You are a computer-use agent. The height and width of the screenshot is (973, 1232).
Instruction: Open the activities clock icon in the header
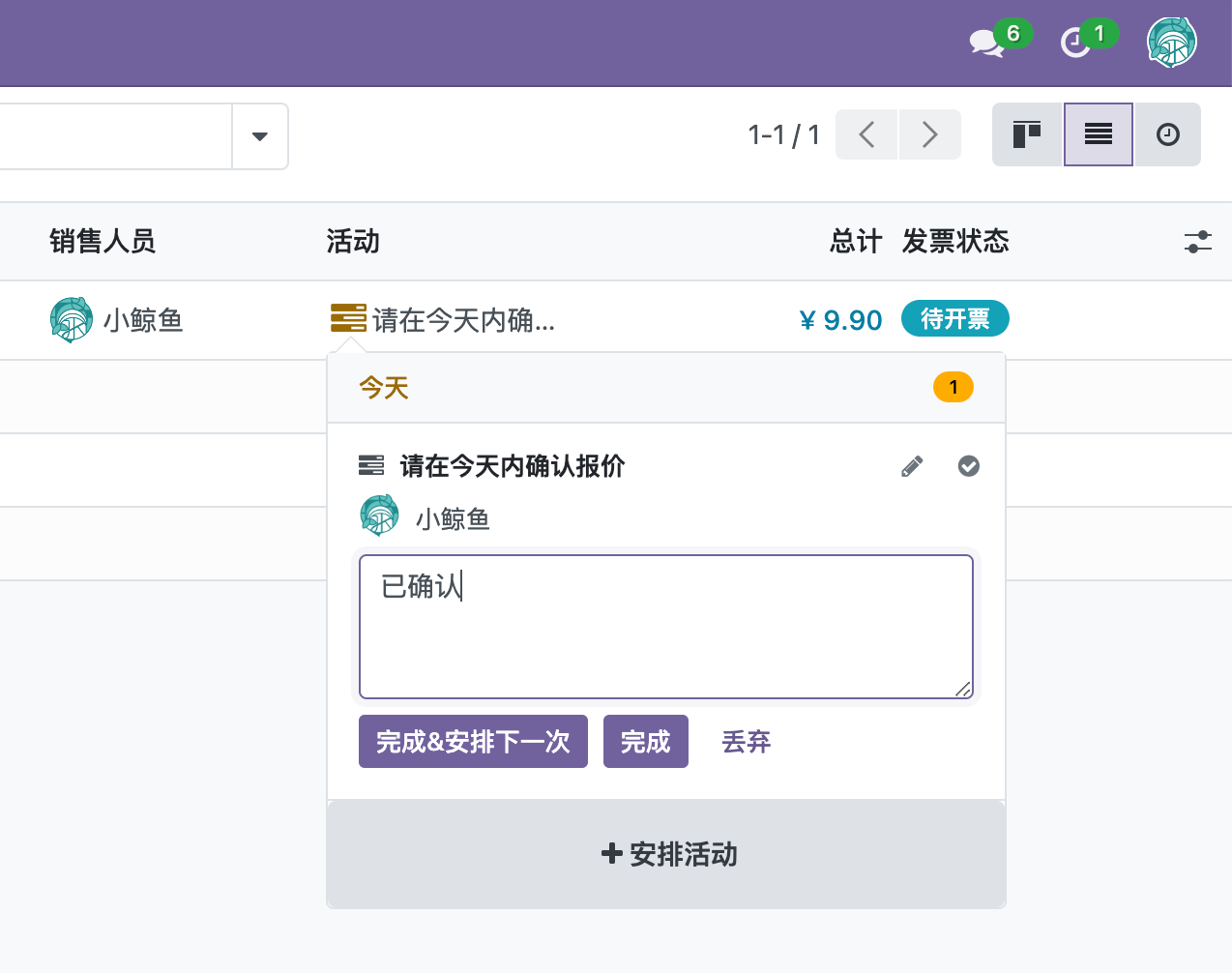click(x=1076, y=43)
